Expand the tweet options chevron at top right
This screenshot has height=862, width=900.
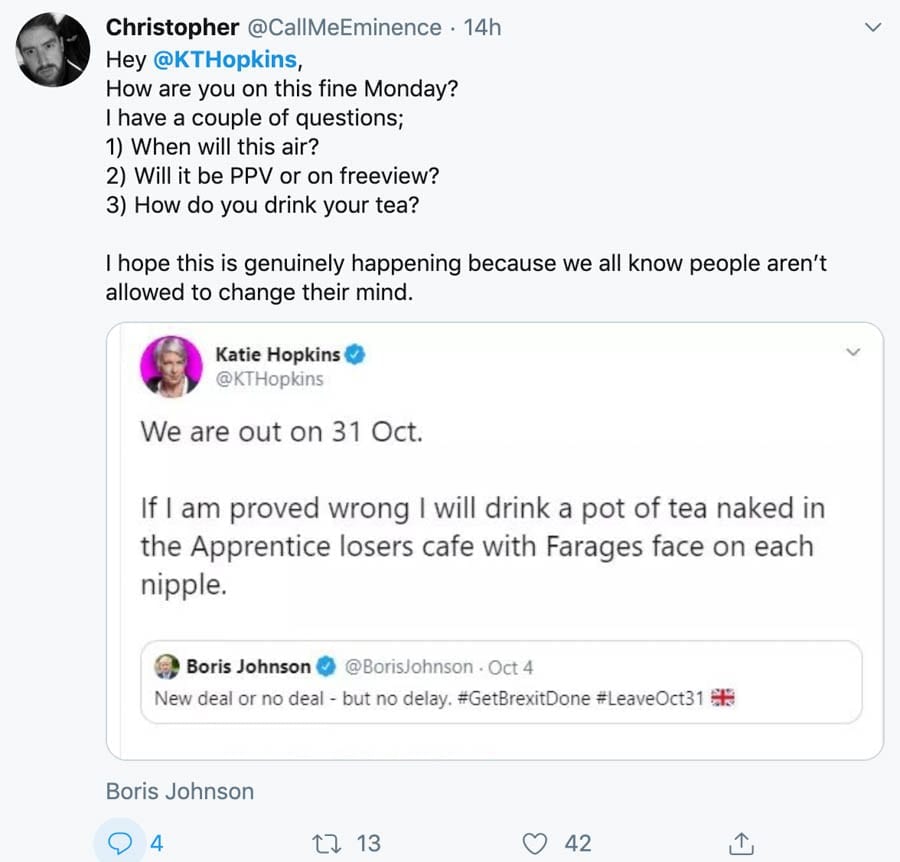click(x=873, y=28)
